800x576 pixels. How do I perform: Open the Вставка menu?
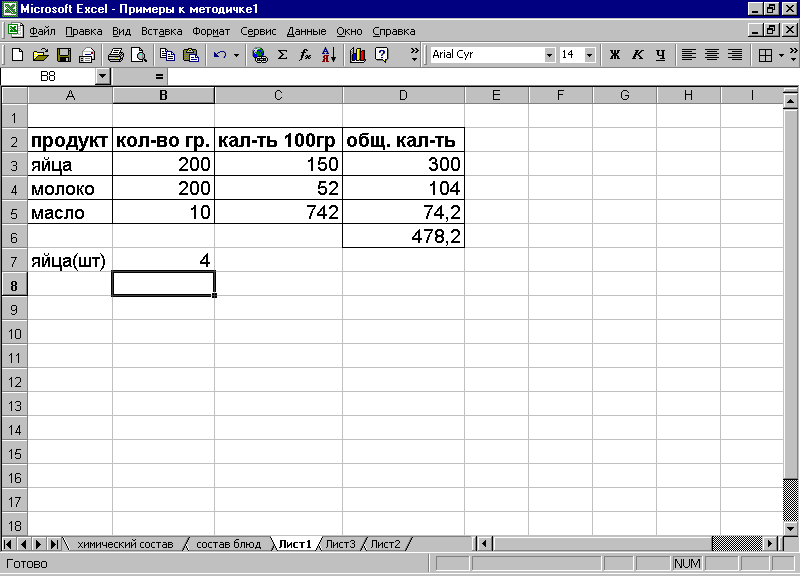pyautogui.click(x=161, y=31)
